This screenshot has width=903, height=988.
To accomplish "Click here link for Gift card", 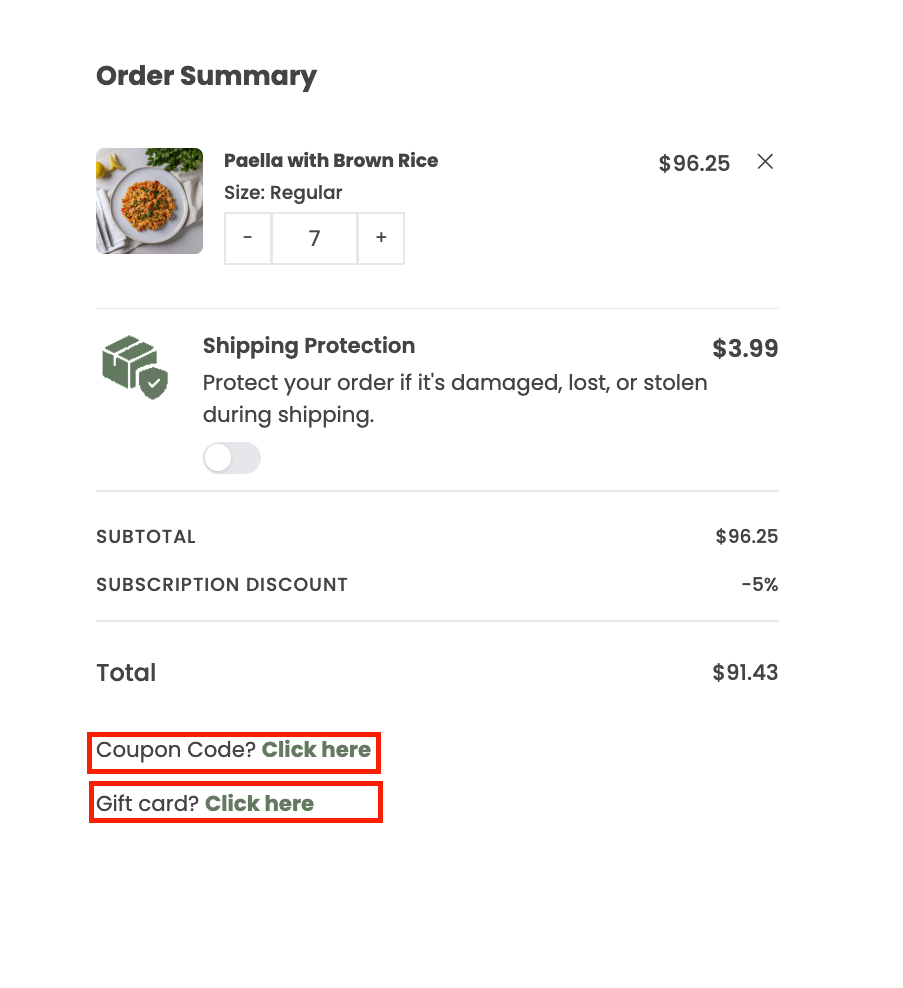I will [259, 804].
